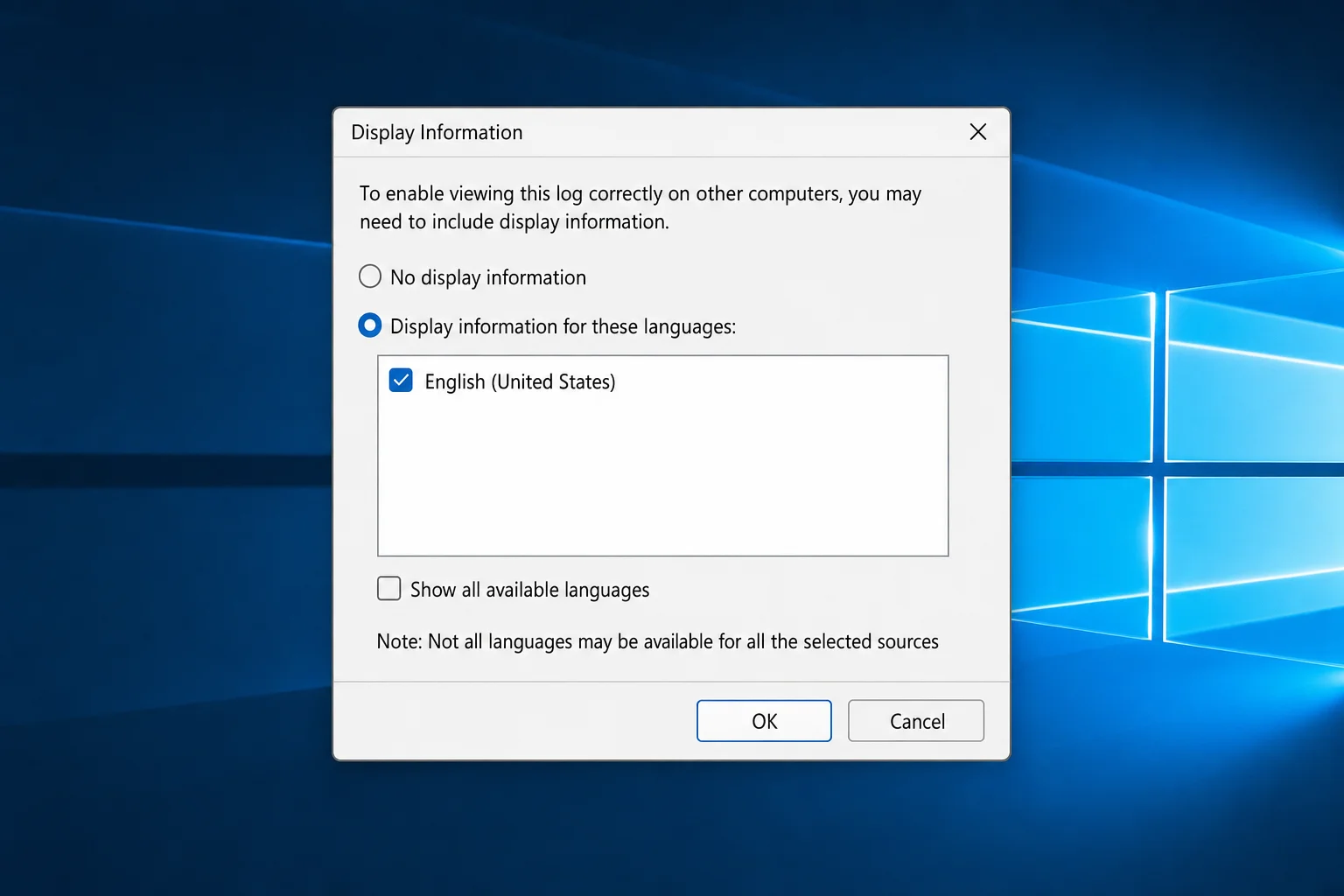
Task: Click the Cancel button
Action: tap(916, 721)
